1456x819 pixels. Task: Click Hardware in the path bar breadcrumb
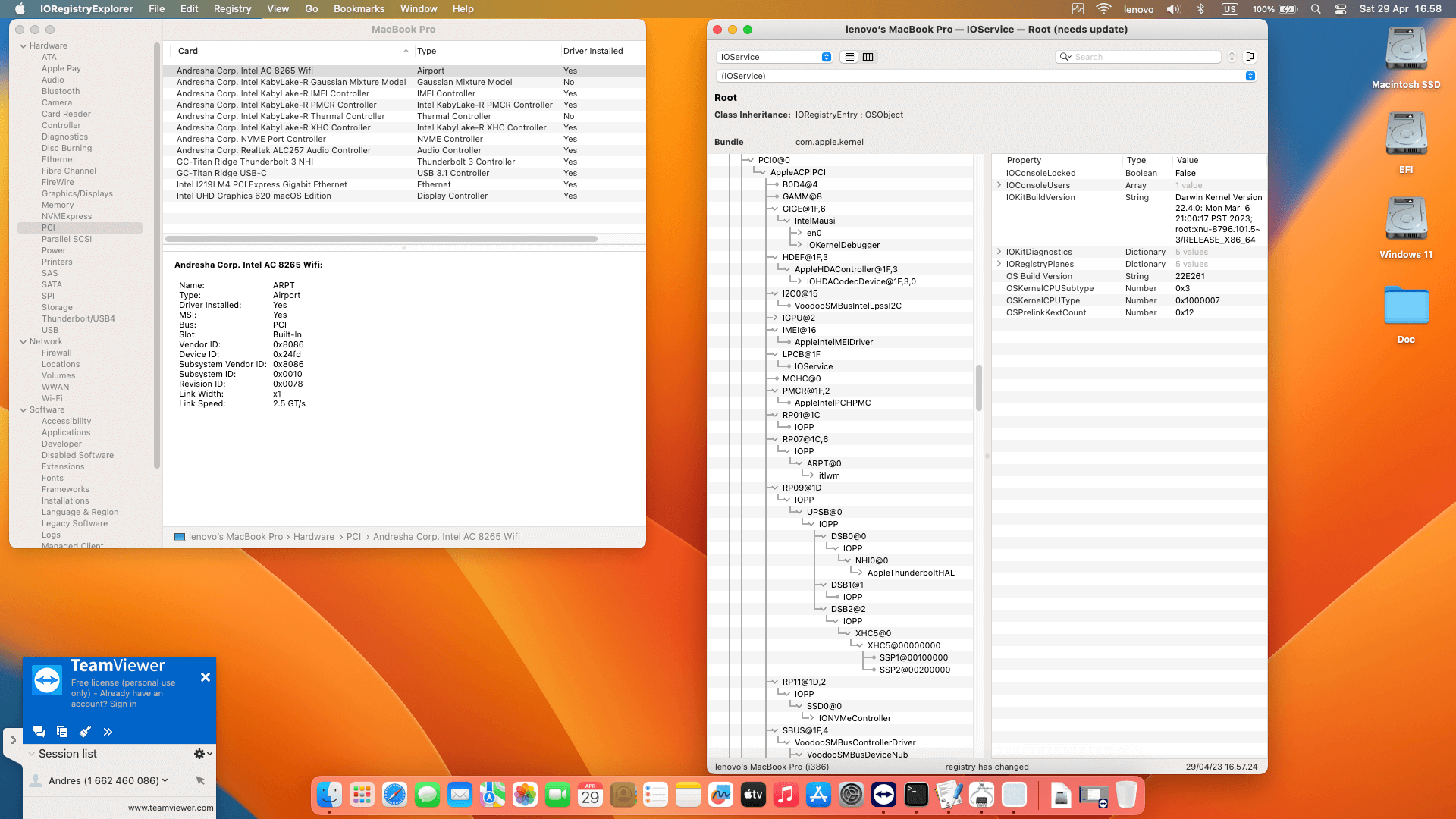coord(314,537)
